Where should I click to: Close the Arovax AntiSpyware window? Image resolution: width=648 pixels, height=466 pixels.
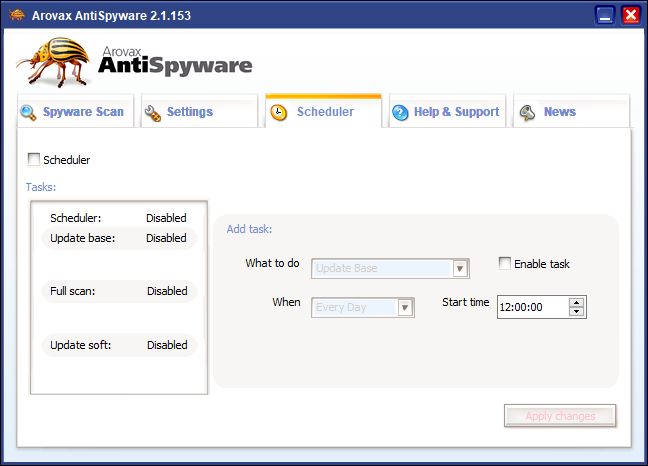click(x=631, y=16)
